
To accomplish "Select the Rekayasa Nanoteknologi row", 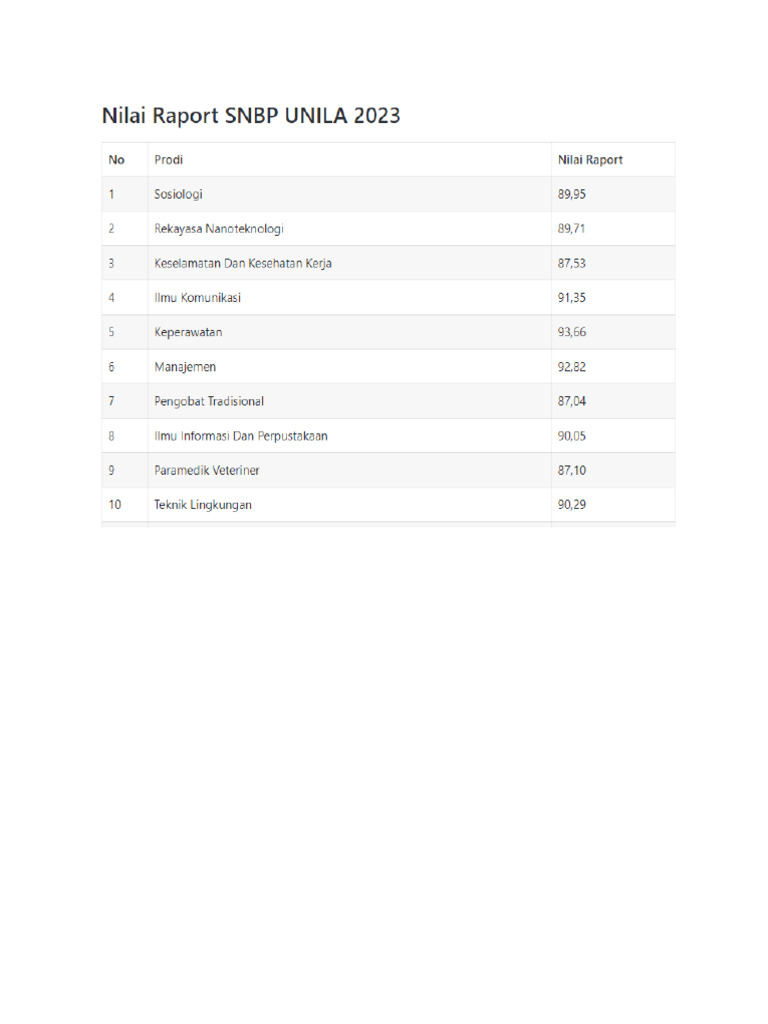I will pyautogui.click(x=219, y=229).
